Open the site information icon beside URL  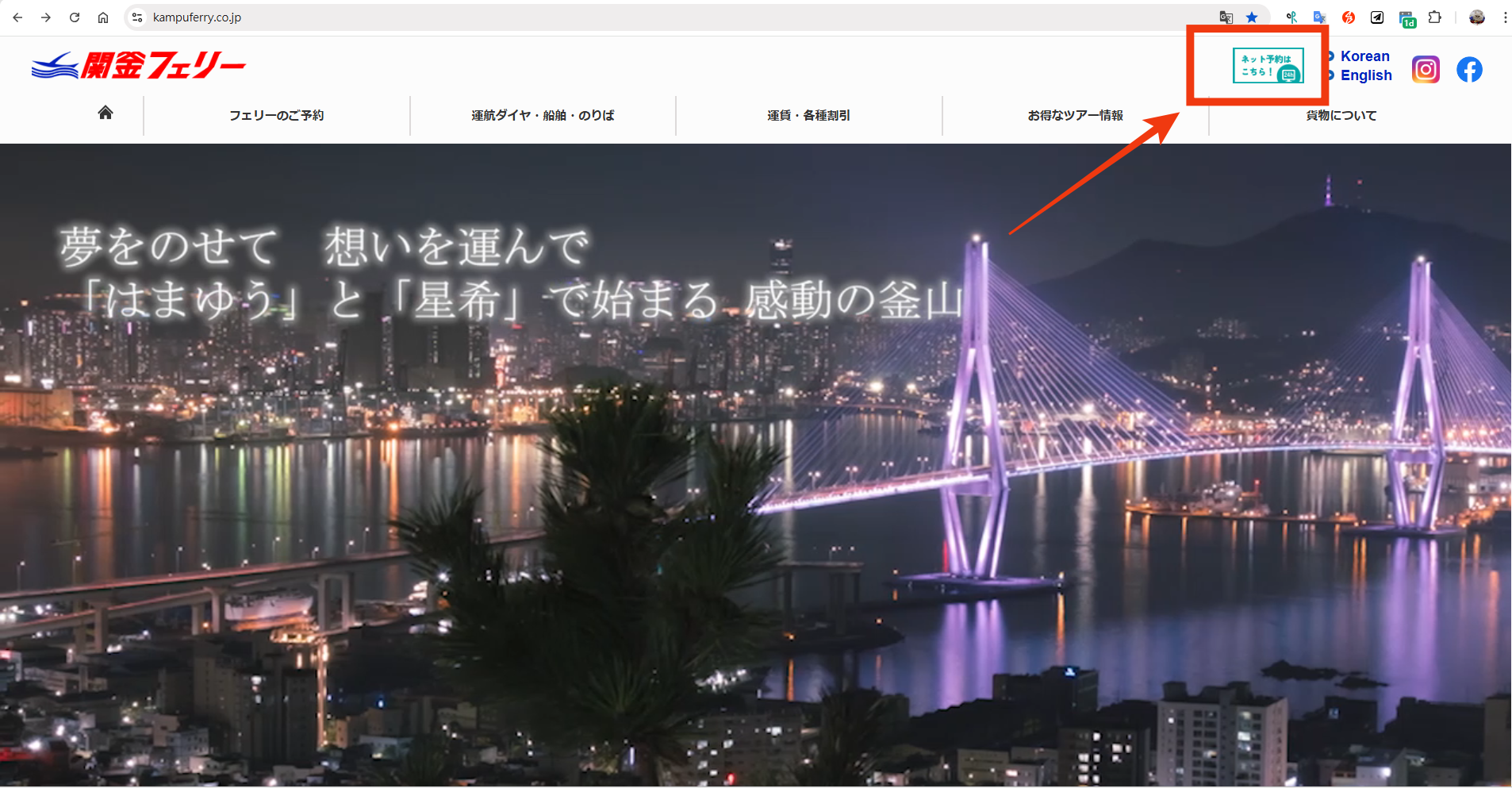(x=137, y=17)
